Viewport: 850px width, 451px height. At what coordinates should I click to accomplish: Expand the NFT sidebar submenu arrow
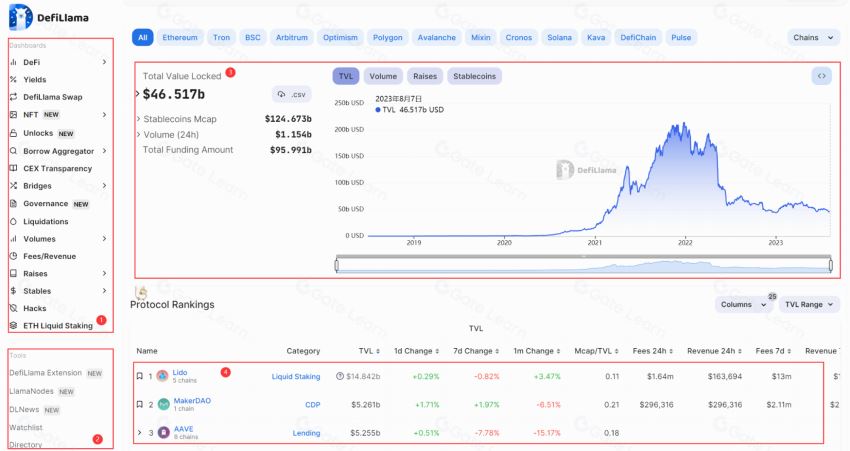(x=104, y=115)
